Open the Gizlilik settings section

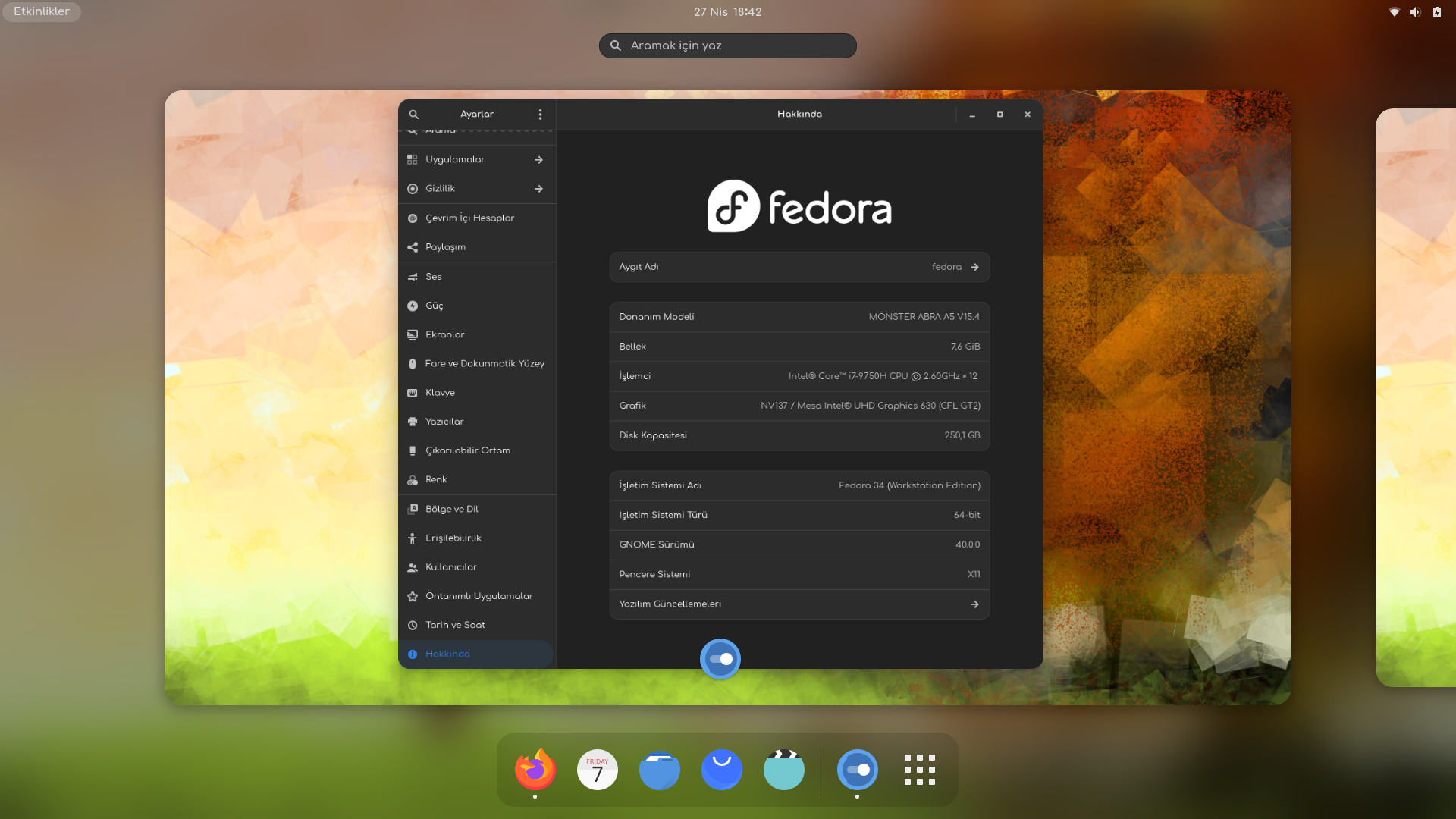477,189
